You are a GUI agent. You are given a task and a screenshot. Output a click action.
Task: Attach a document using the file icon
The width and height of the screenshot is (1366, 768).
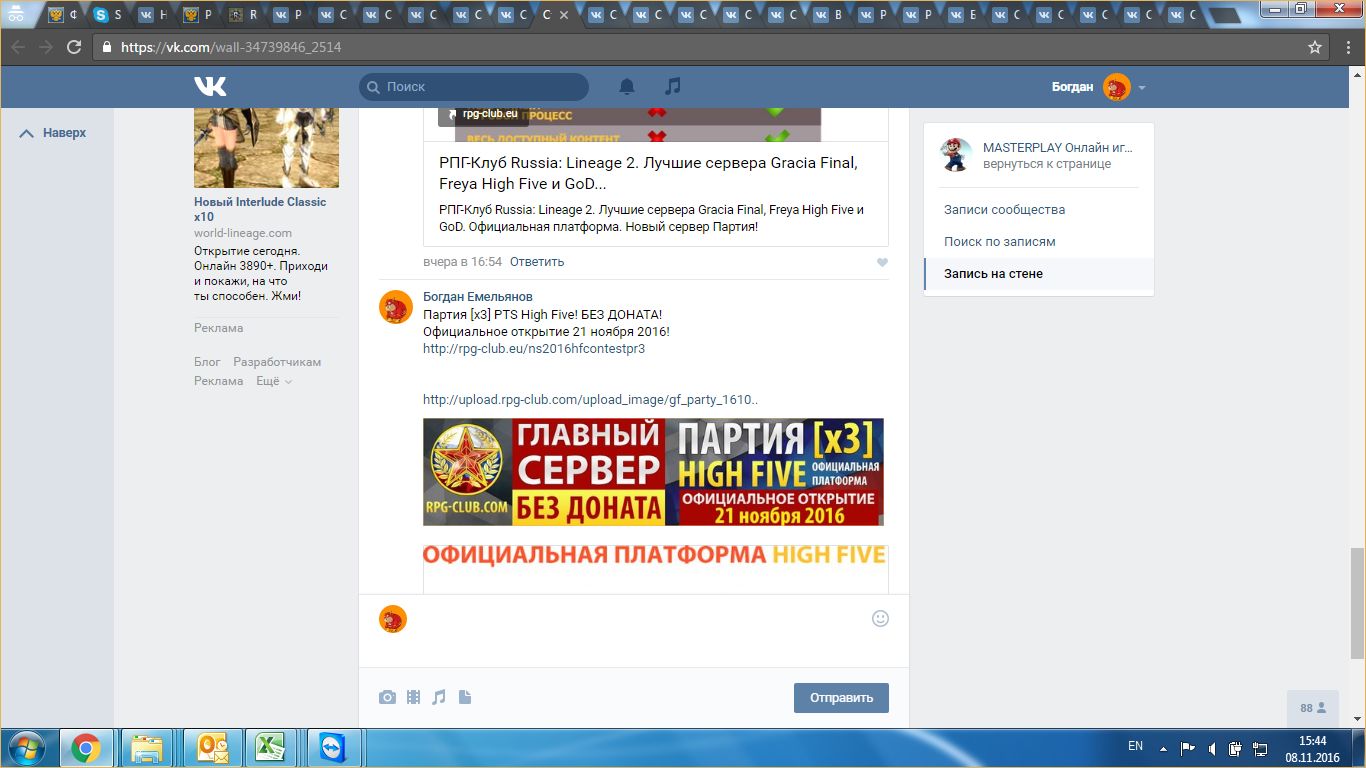pos(464,697)
